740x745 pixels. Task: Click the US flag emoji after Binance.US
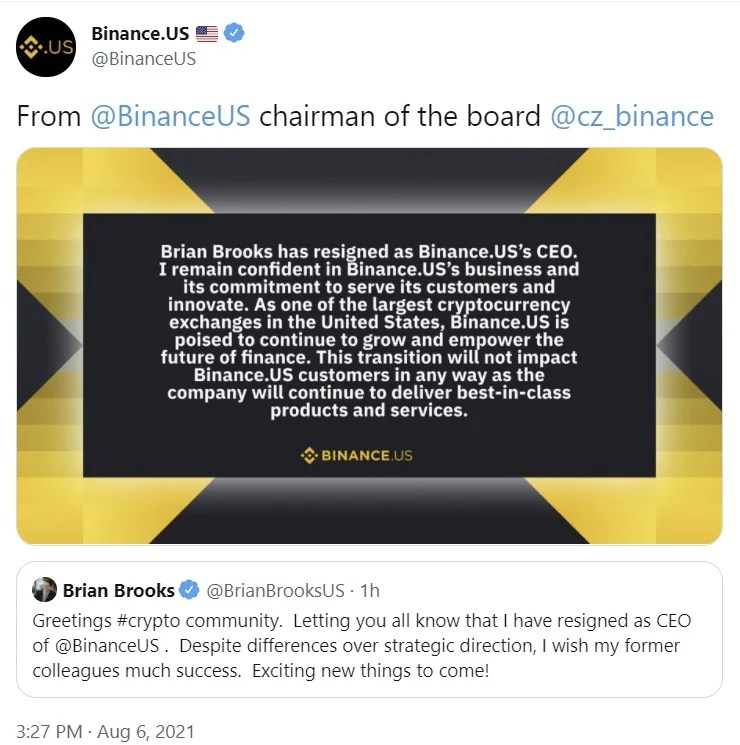coord(207,34)
